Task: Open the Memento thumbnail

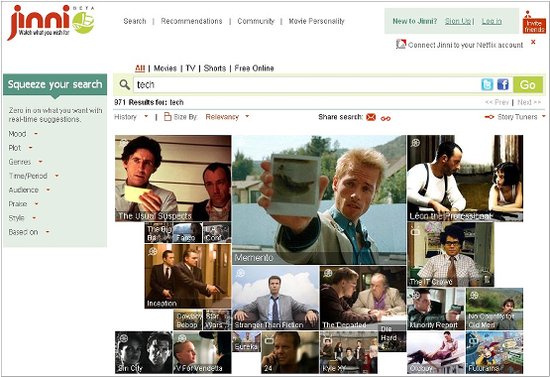Action: (319, 200)
